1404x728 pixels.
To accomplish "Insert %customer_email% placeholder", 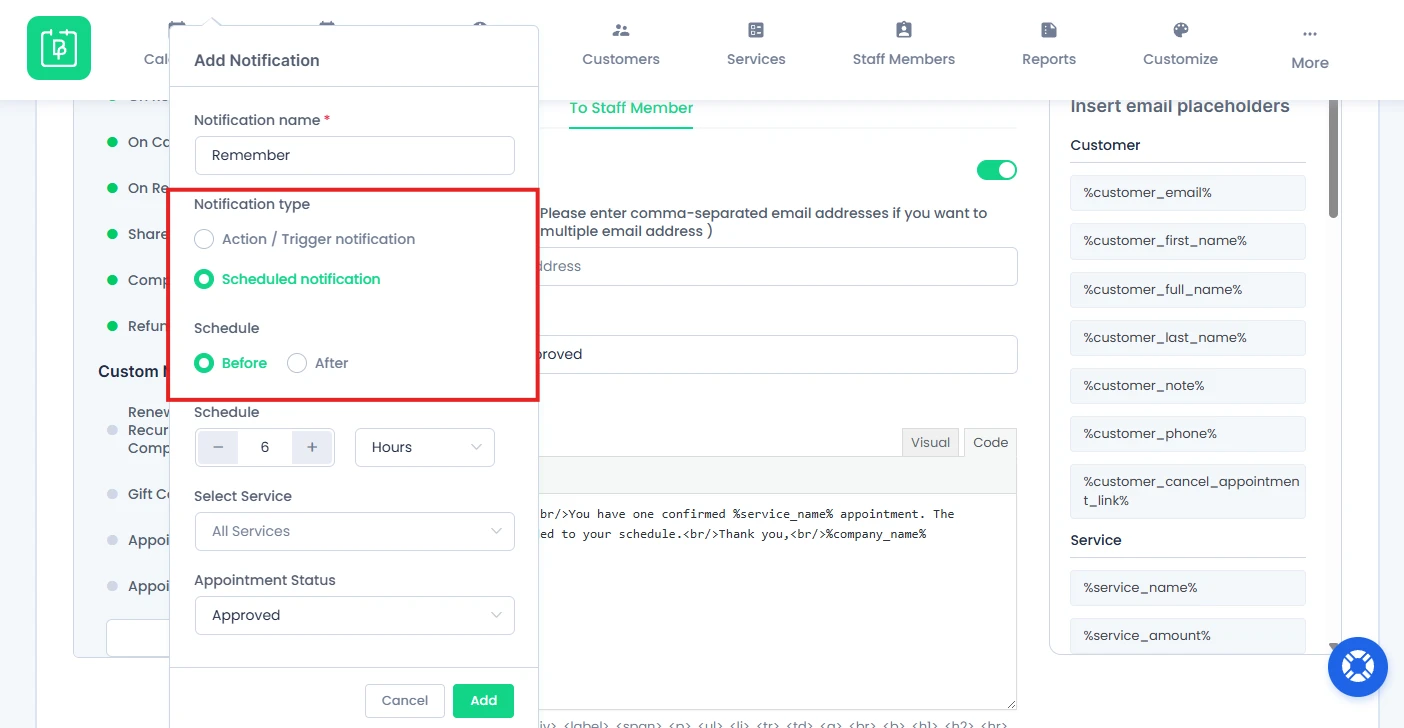I will (1188, 193).
